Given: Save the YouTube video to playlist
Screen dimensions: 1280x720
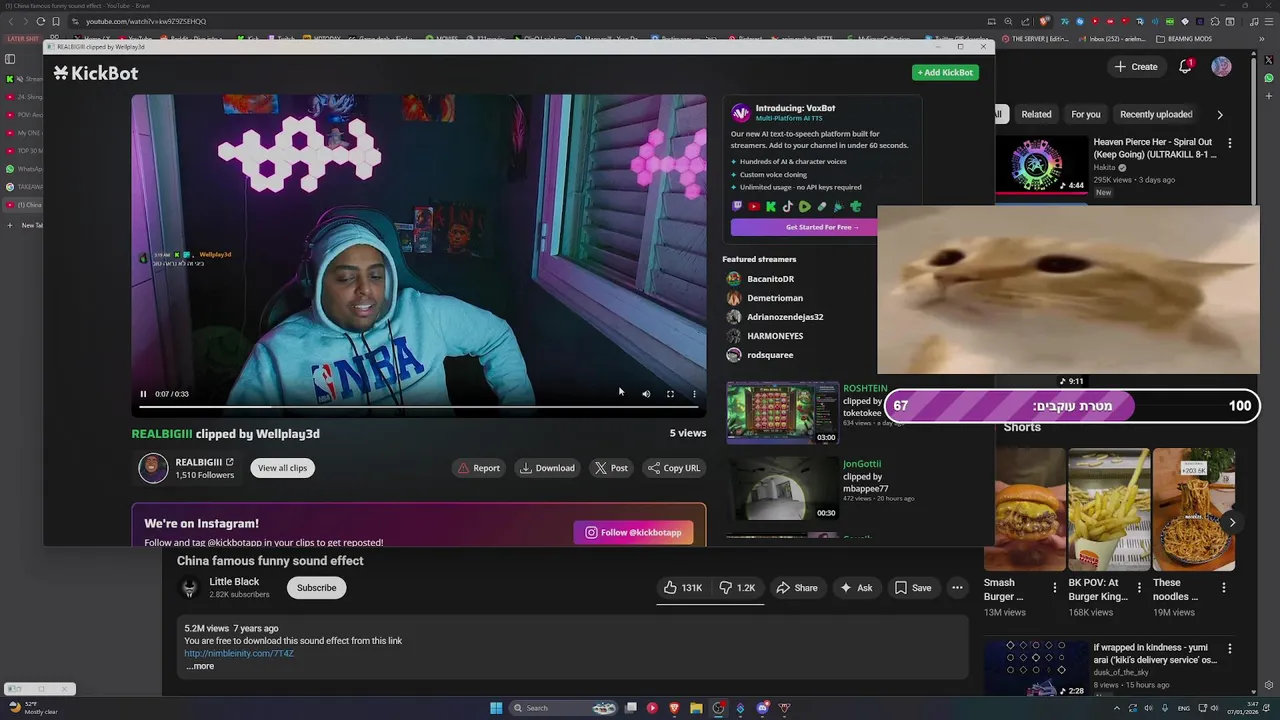Looking at the screenshot, I should pyautogui.click(x=913, y=588).
